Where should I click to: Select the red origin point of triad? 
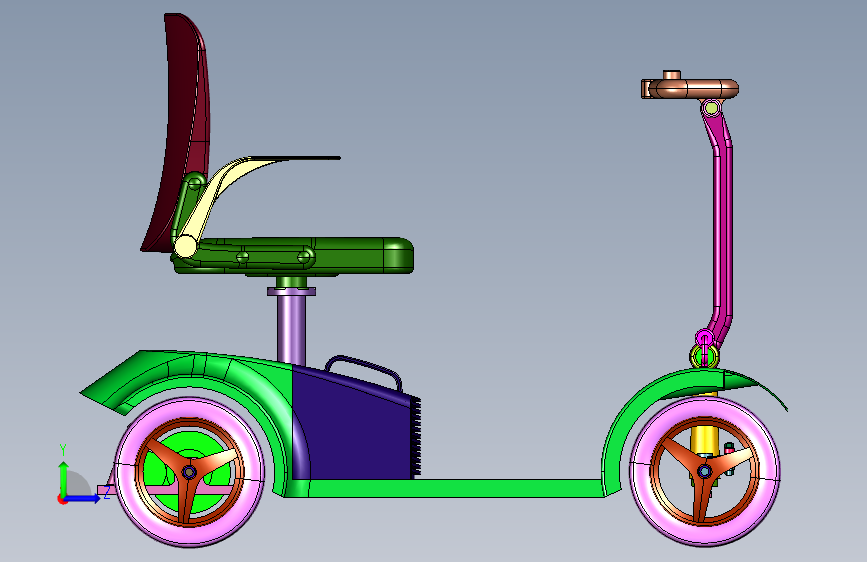pyautogui.click(x=61, y=499)
